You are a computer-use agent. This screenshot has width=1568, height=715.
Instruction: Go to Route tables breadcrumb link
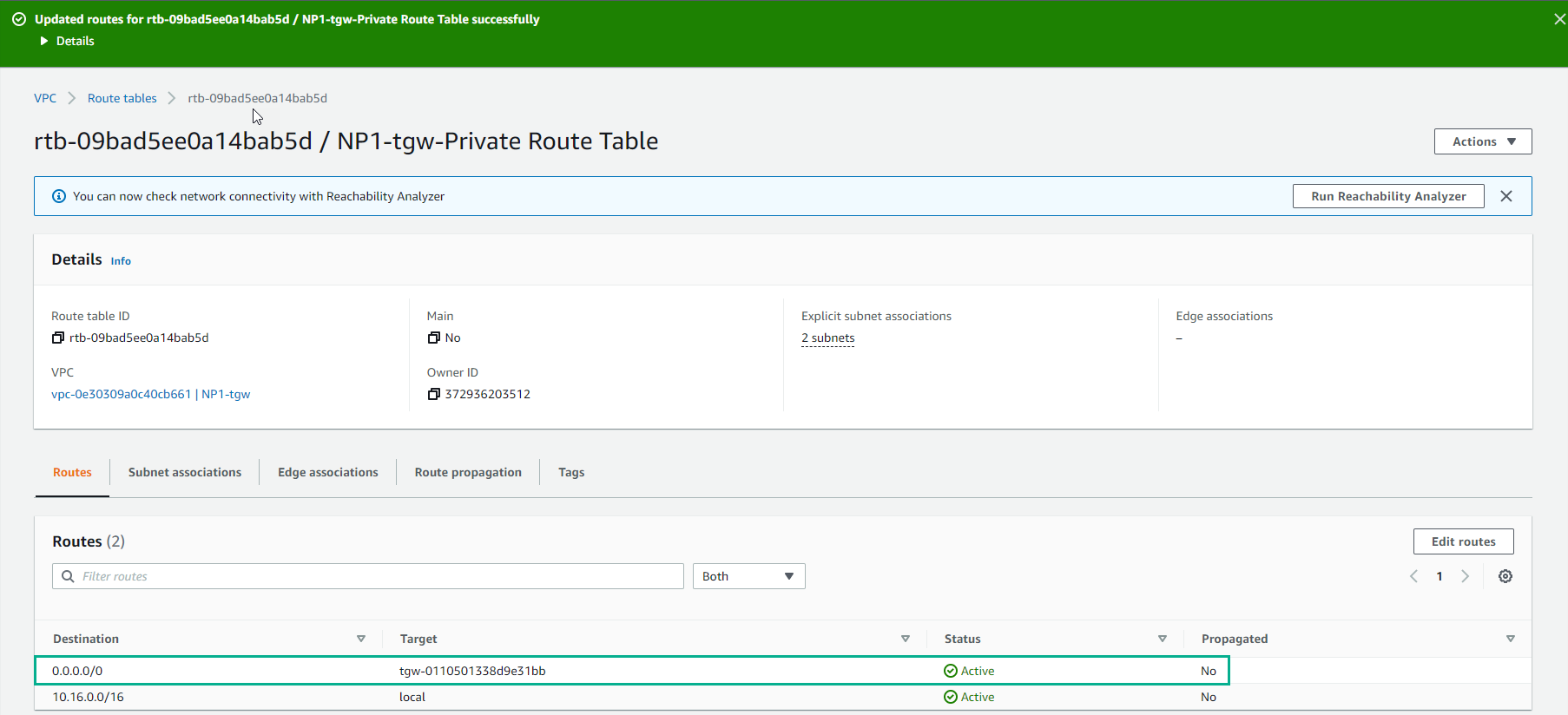click(x=122, y=98)
